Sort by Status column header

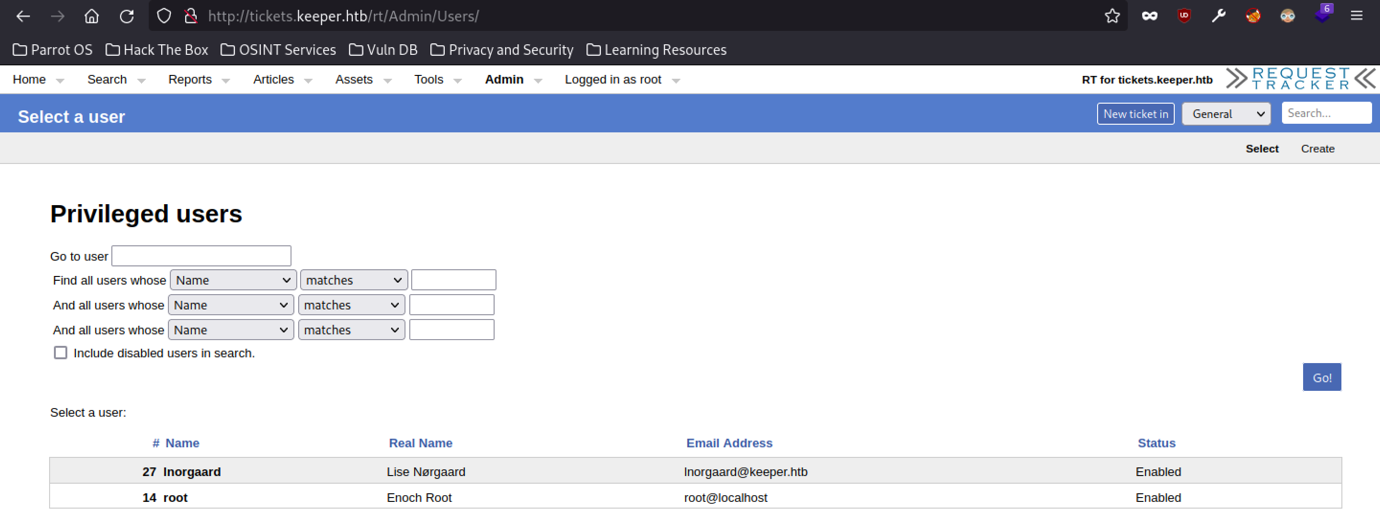pos(1156,443)
